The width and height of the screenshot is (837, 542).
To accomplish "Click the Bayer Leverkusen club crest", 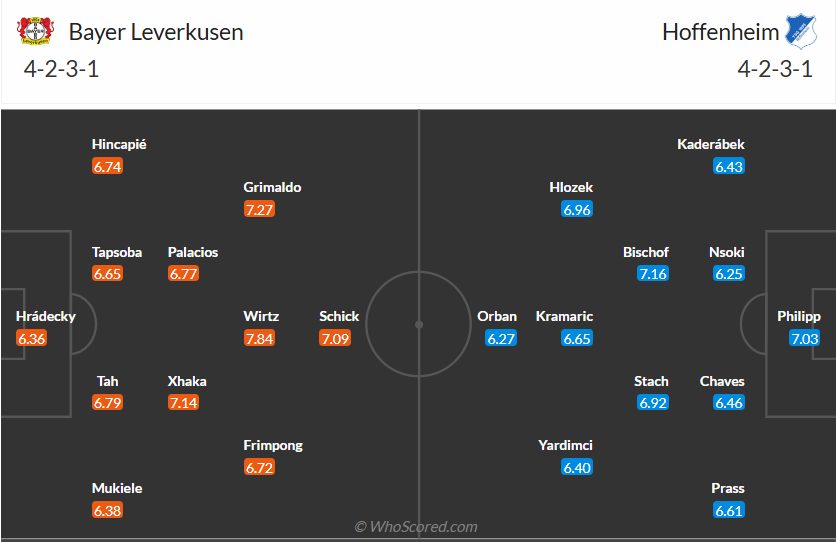I will [x=35, y=31].
